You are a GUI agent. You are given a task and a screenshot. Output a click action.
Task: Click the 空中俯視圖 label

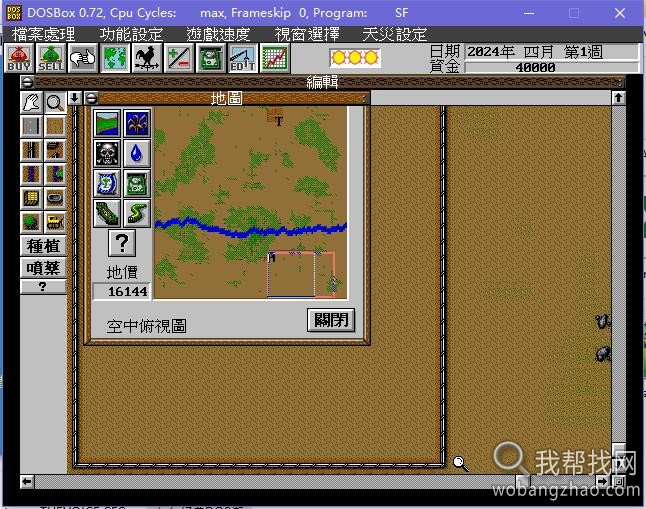pyautogui.click(x=146, y=326)
